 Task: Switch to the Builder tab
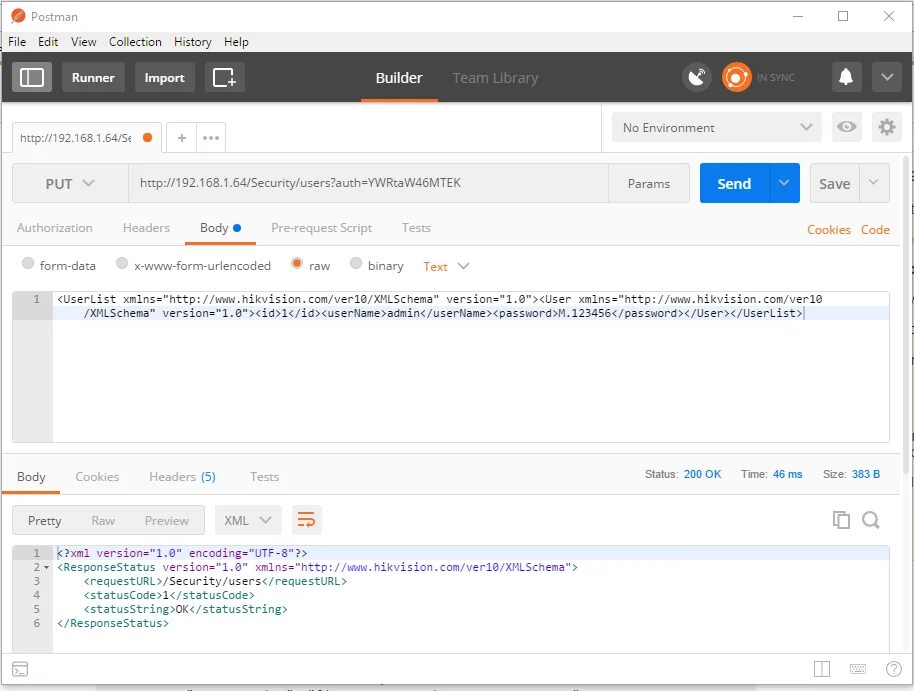pyautogui.click(x=399, y=78)
